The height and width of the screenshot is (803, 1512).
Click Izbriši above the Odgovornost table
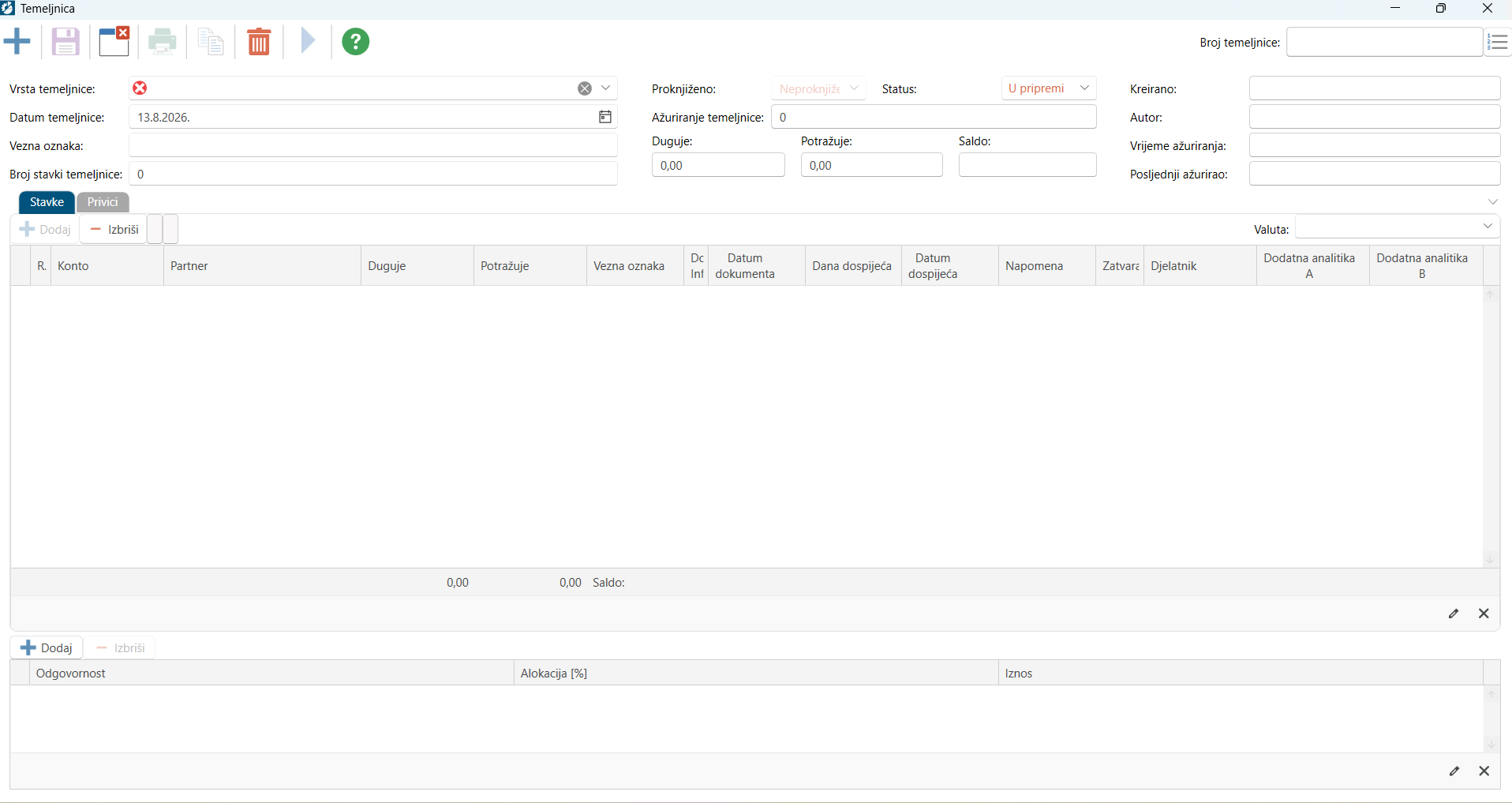click(120, 648)
